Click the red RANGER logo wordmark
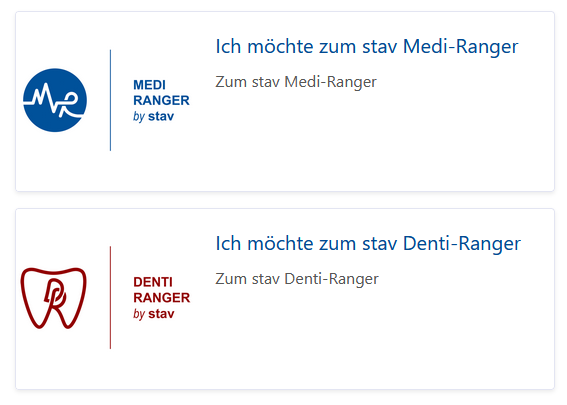The image size is (567, 405). pyautogui.click(x=161, y=298)
